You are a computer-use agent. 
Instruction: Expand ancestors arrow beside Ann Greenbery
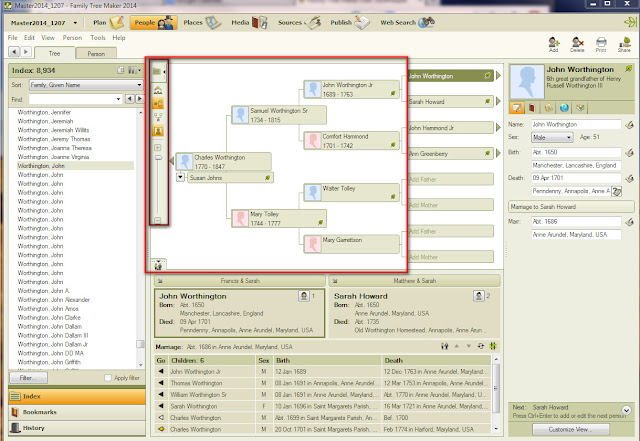pyautogui.click(x=498, y=154)
